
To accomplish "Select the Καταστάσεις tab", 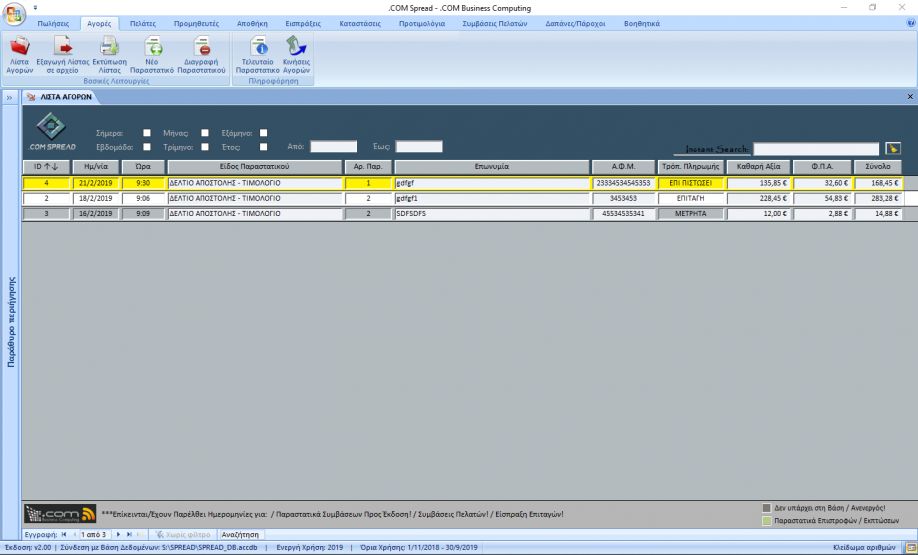I will pyautogui.click(x=360, y=23).
